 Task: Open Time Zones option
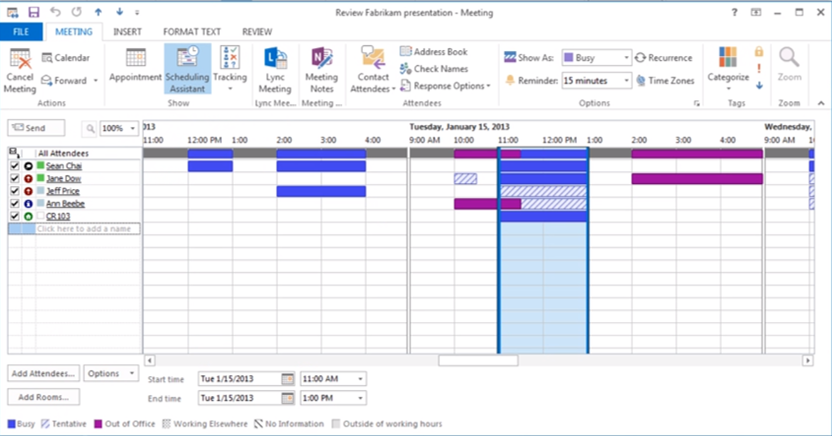pos(665,81)
